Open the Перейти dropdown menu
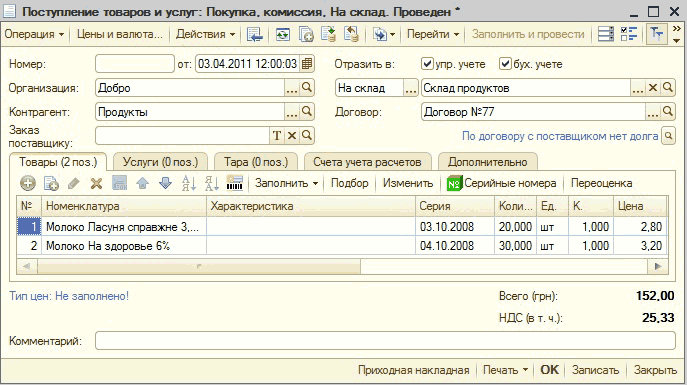Image resolution: width=687 pixels, height=385 pixels. (x=433, y=34)
